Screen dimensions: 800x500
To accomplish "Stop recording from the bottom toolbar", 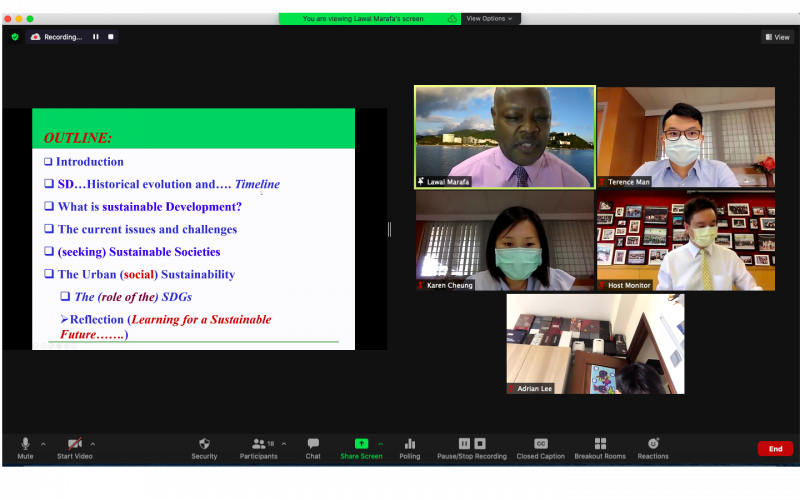I will click(x=480, y=443).
